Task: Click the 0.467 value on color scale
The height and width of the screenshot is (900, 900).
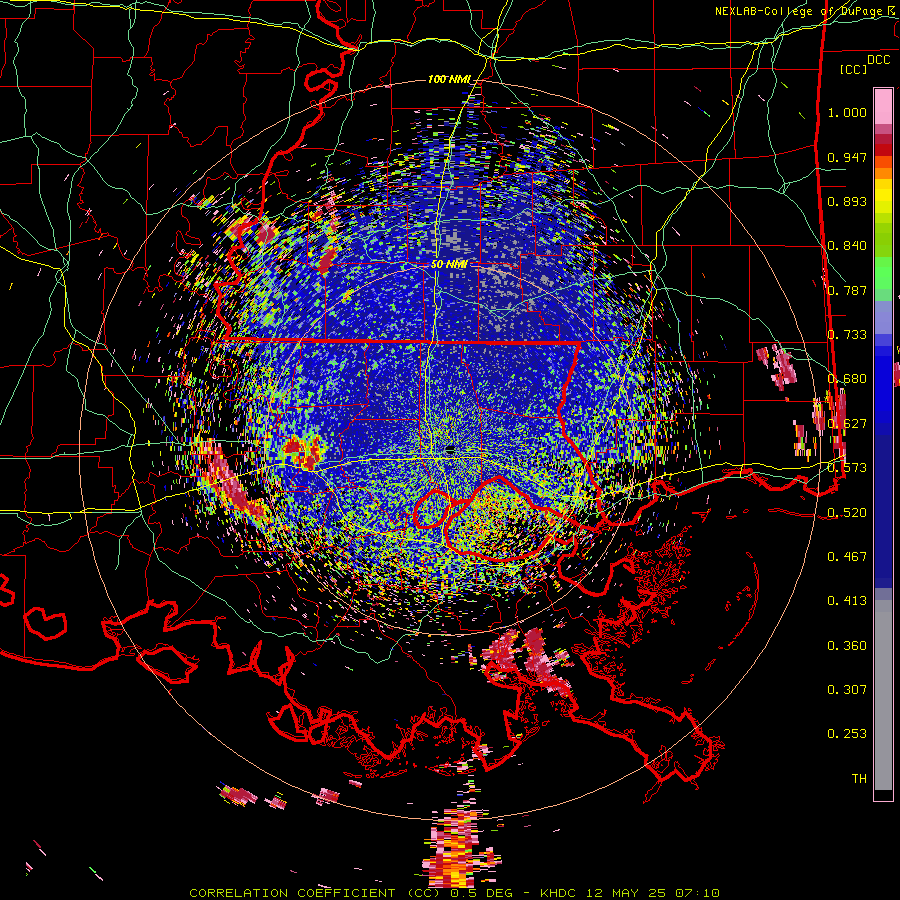Action: [x=847, y=556]
